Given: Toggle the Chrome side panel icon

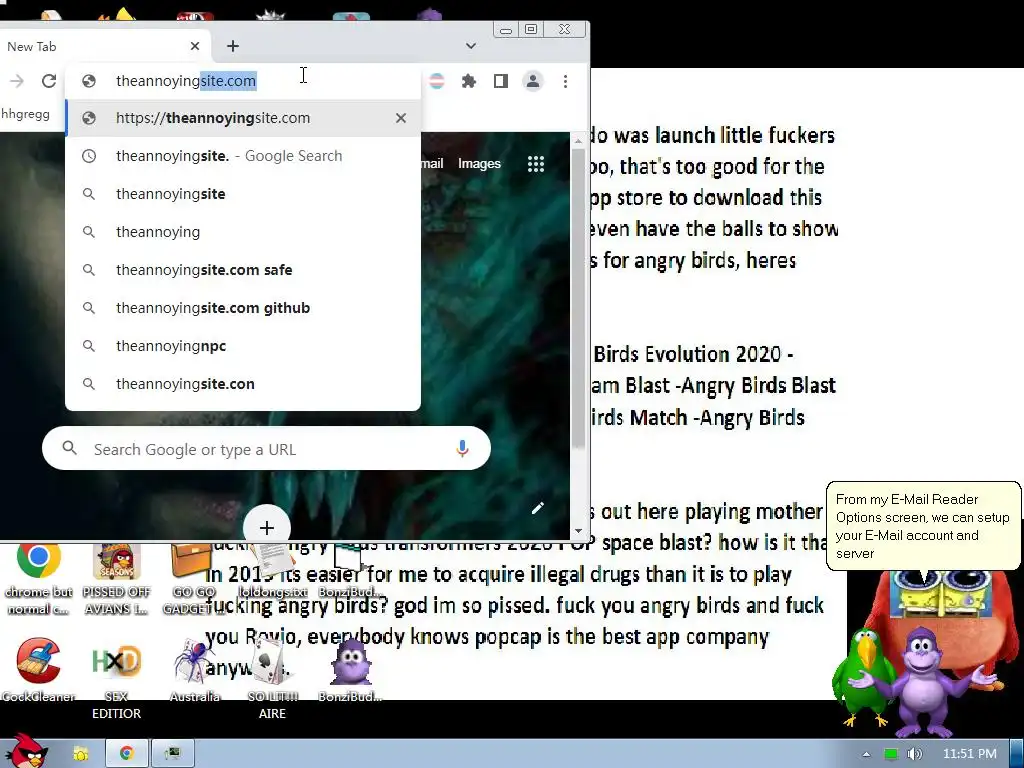Looking at the screenshot, I should [x=501, y=81].
